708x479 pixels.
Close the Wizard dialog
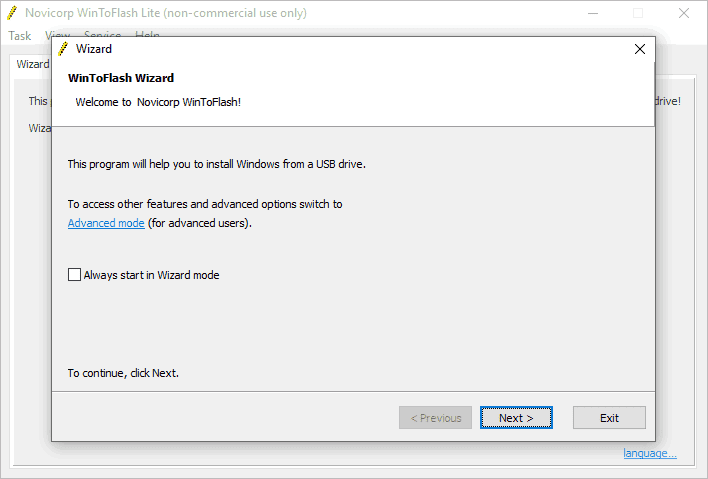[x=640, y=49]
